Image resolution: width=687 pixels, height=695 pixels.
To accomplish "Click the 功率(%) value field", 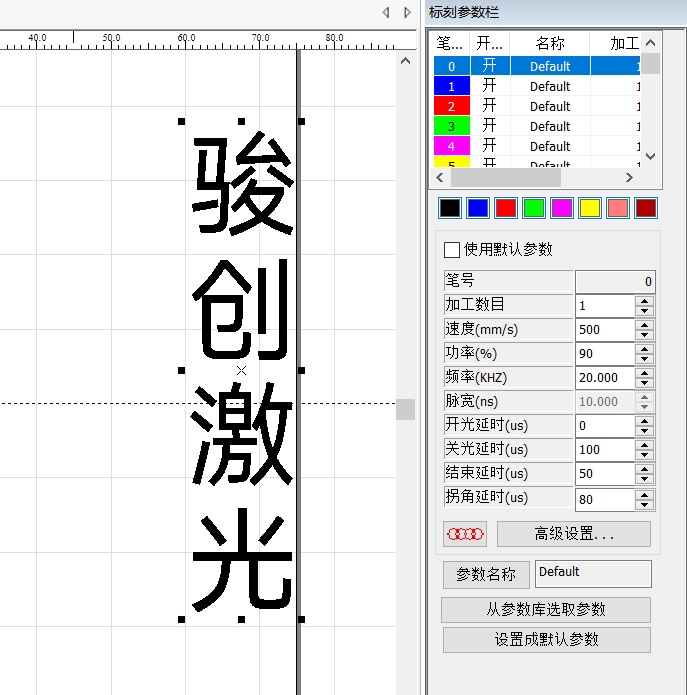I will point(605,354).
